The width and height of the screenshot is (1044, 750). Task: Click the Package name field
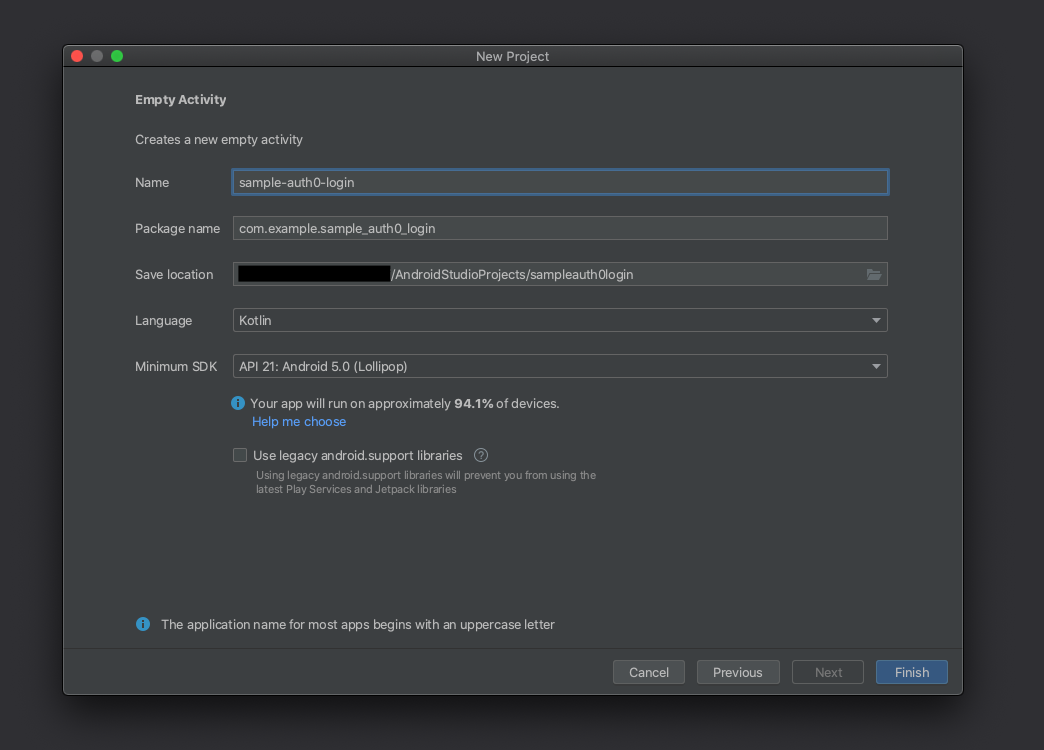[x=560, y=228]
